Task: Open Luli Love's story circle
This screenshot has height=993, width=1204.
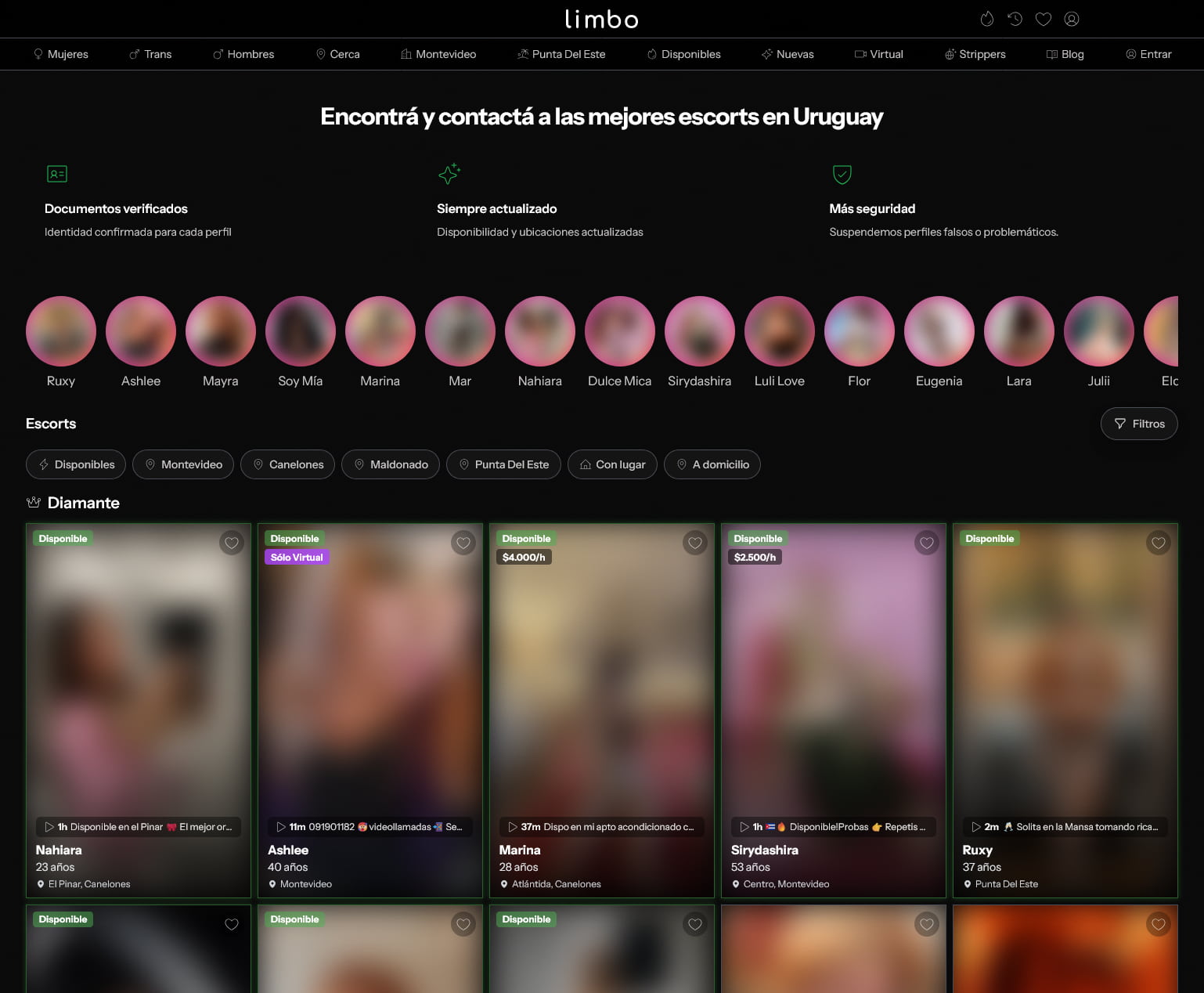Action: [780, 331]
